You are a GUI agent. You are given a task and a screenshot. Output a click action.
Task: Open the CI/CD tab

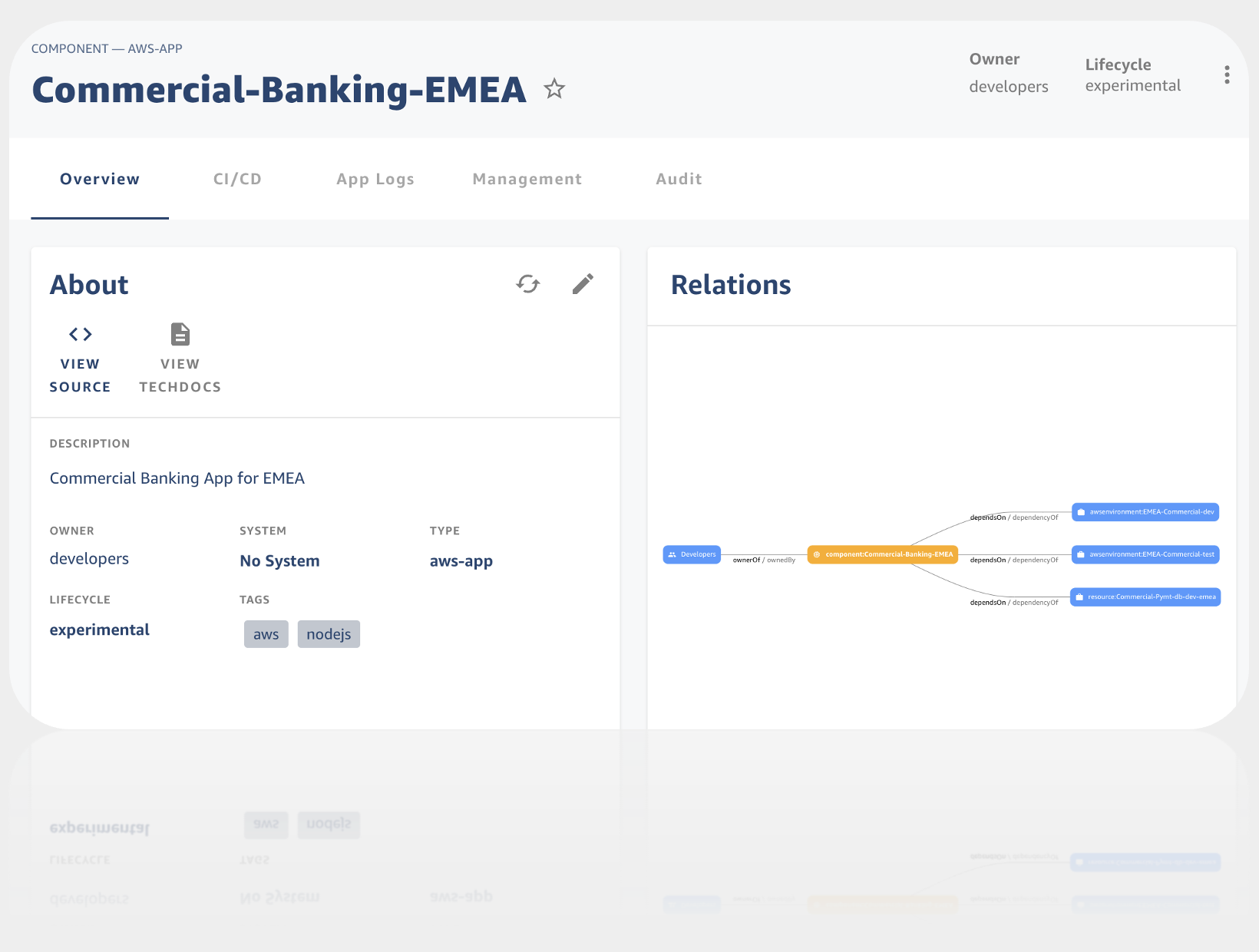click(237, 179)
